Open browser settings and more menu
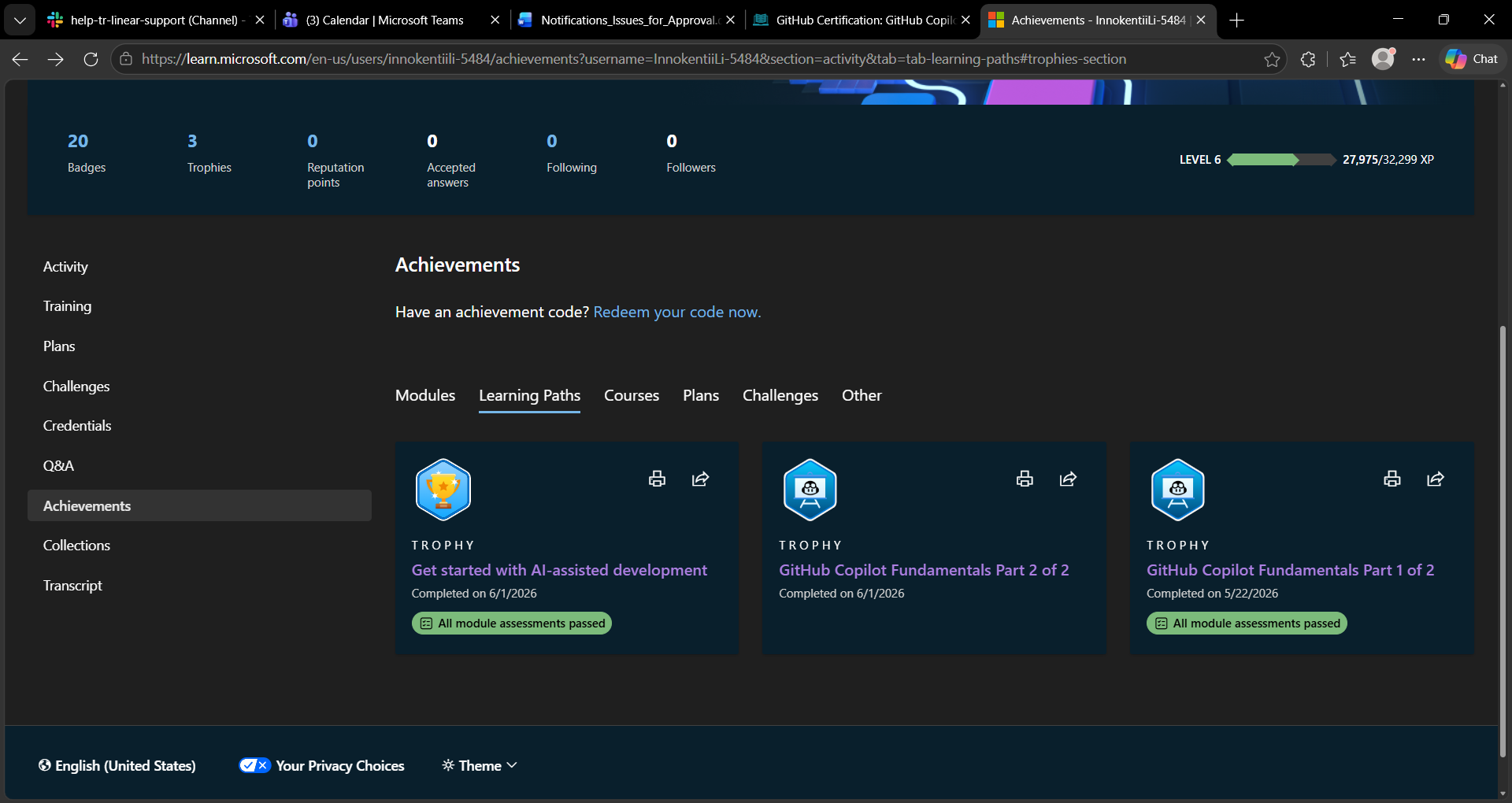The width and height of the screenshot is (1512, 803). click(1418, 59)
